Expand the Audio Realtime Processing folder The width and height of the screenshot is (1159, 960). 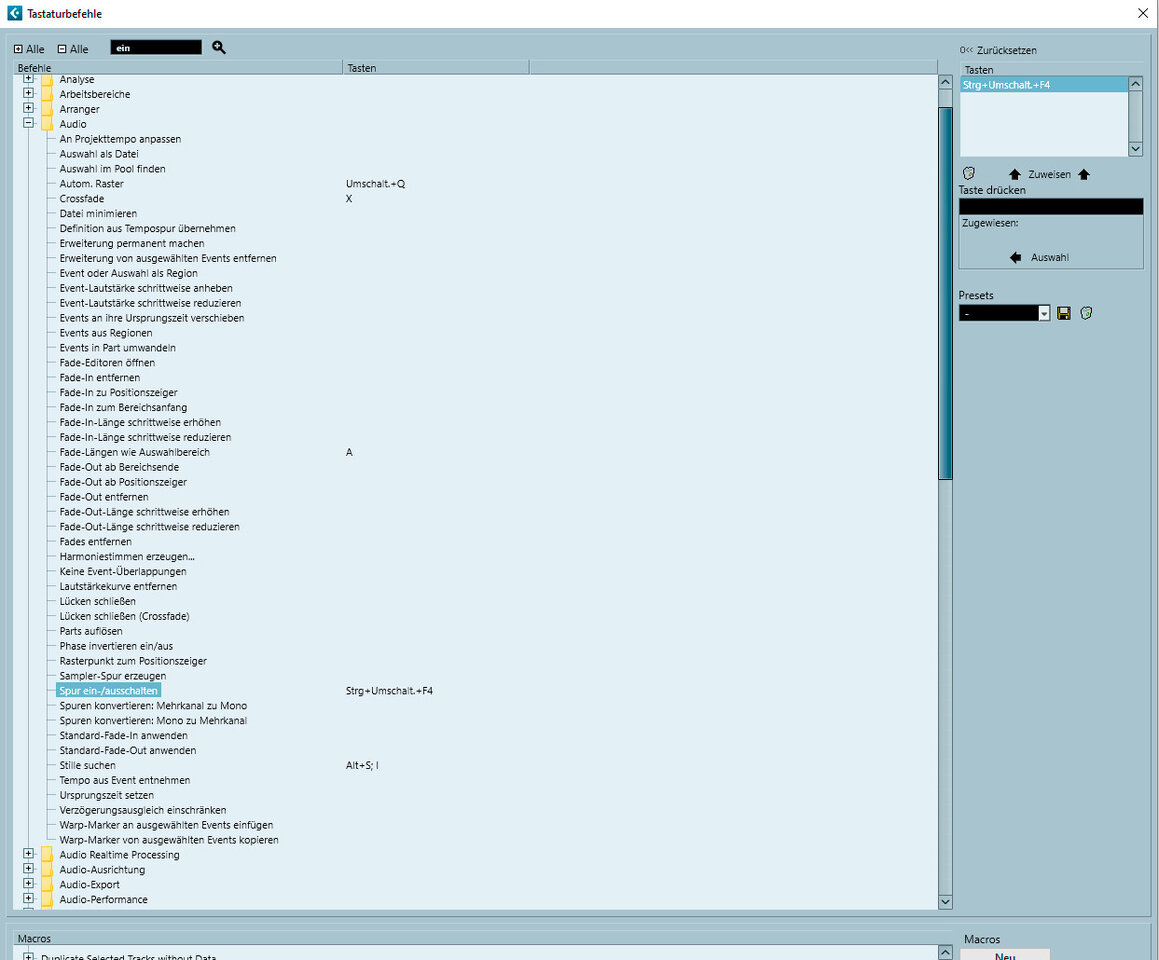pos(28,854)
